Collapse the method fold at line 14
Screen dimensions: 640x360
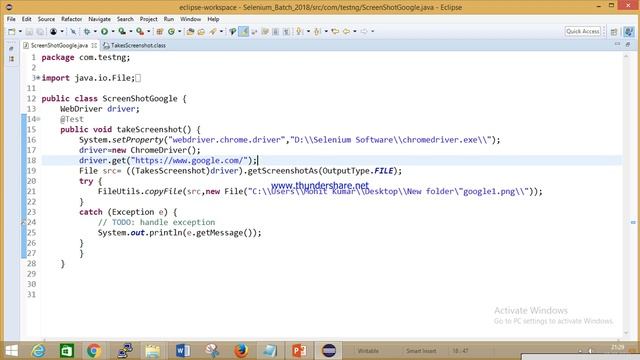point(38,119)
